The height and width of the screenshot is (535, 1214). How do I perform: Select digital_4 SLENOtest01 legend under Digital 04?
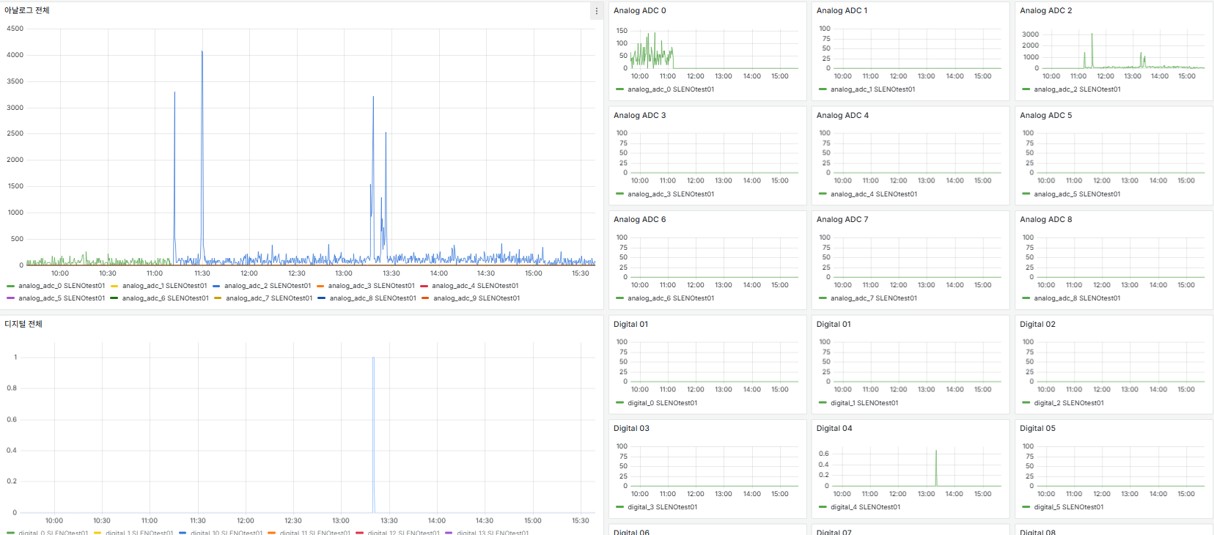point(865,507)
